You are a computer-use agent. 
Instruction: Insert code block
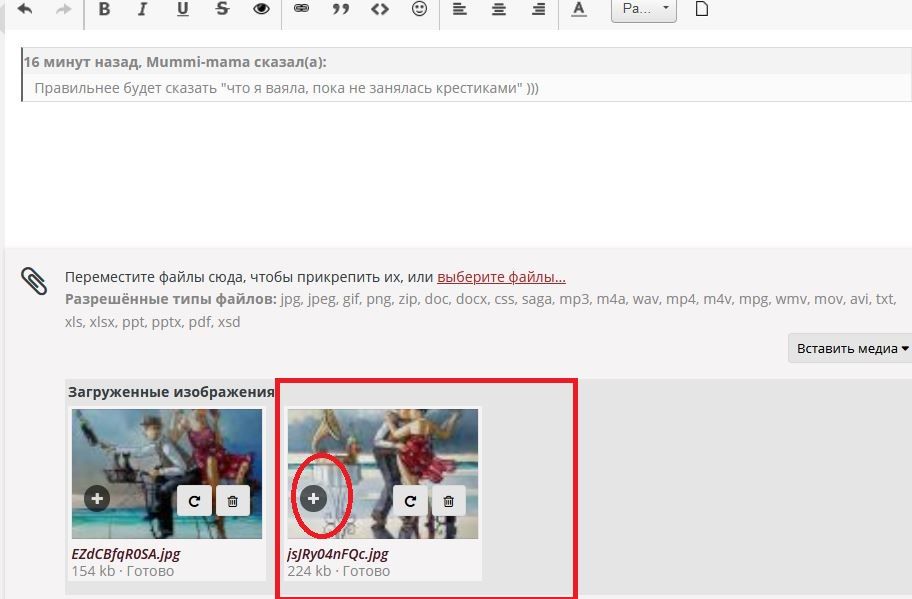[x=379, y=9]
